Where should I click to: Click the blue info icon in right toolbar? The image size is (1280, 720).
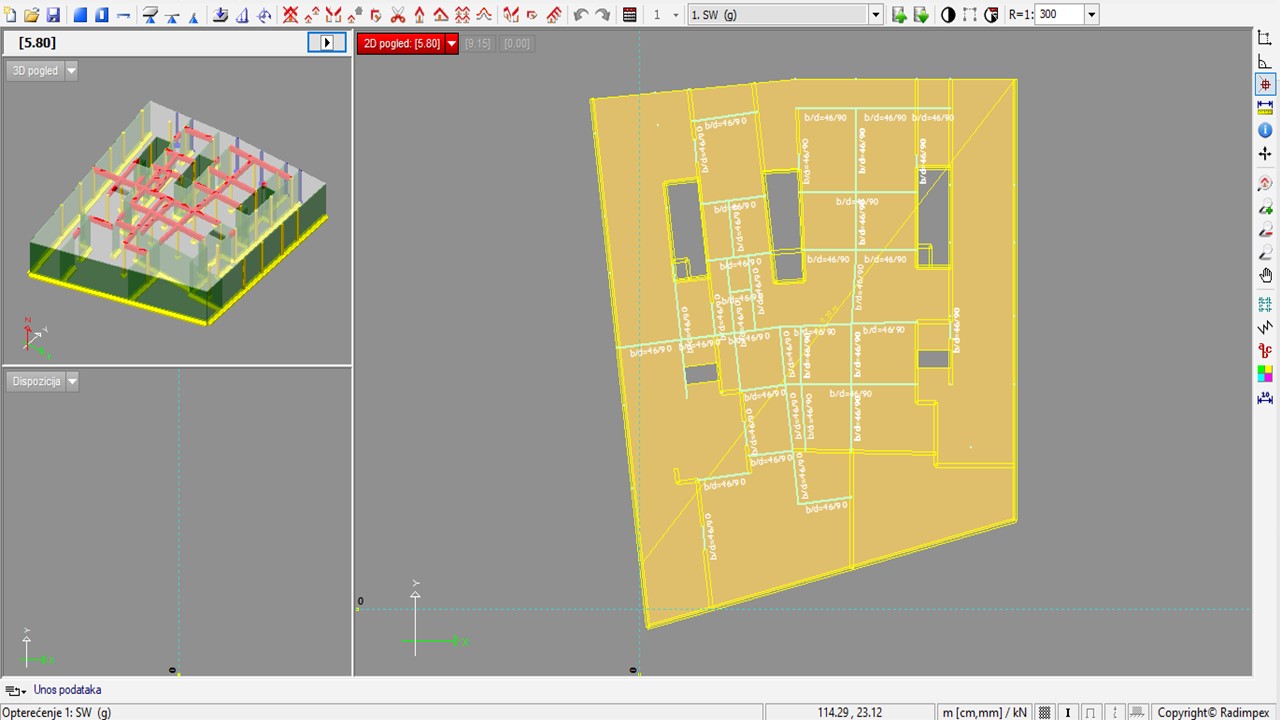click(x=1265, y=131)
